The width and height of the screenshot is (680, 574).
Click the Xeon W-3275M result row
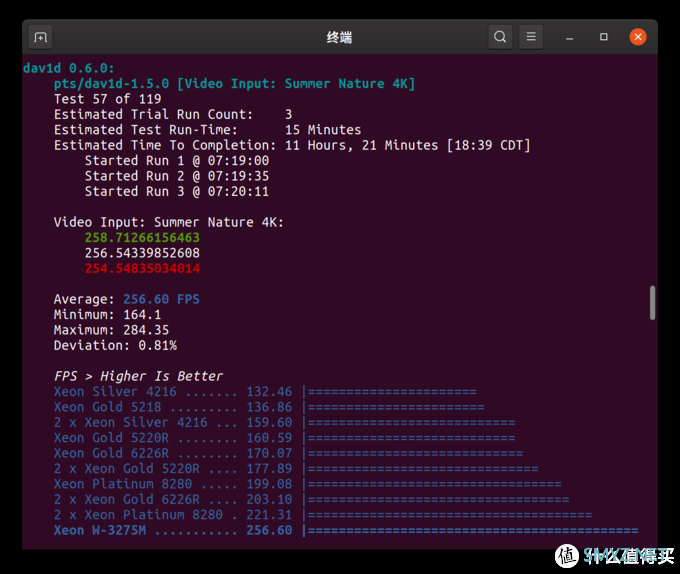click(x=346, y=530)
